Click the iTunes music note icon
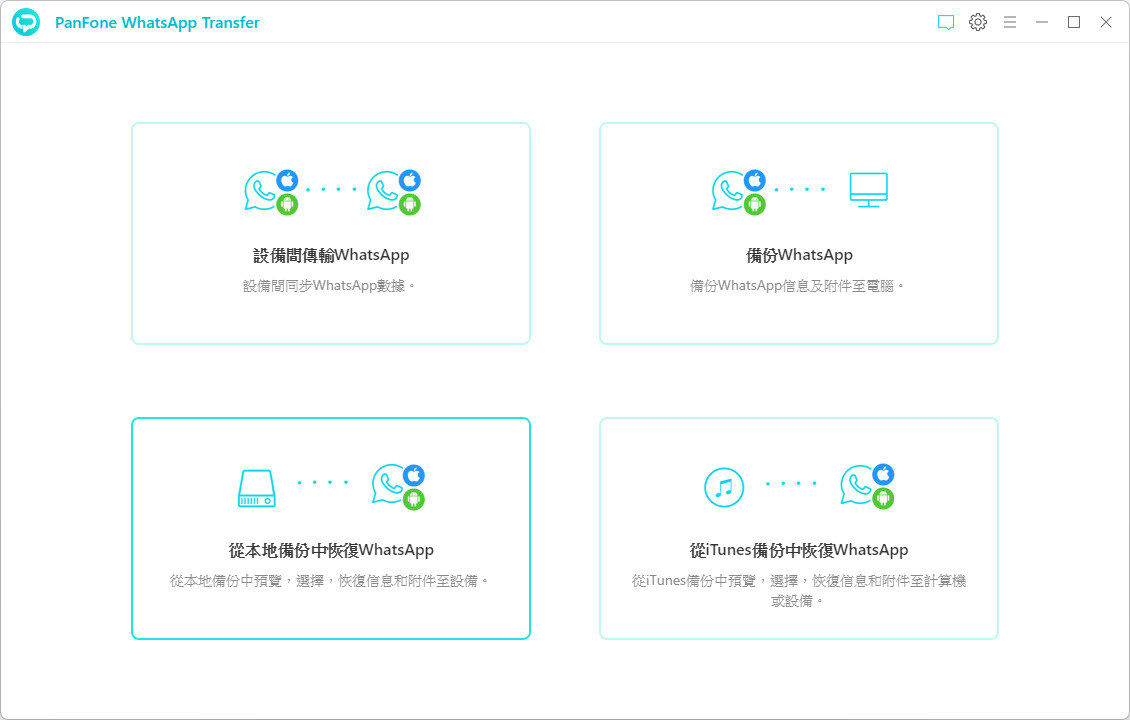 [x=724, y=487]
